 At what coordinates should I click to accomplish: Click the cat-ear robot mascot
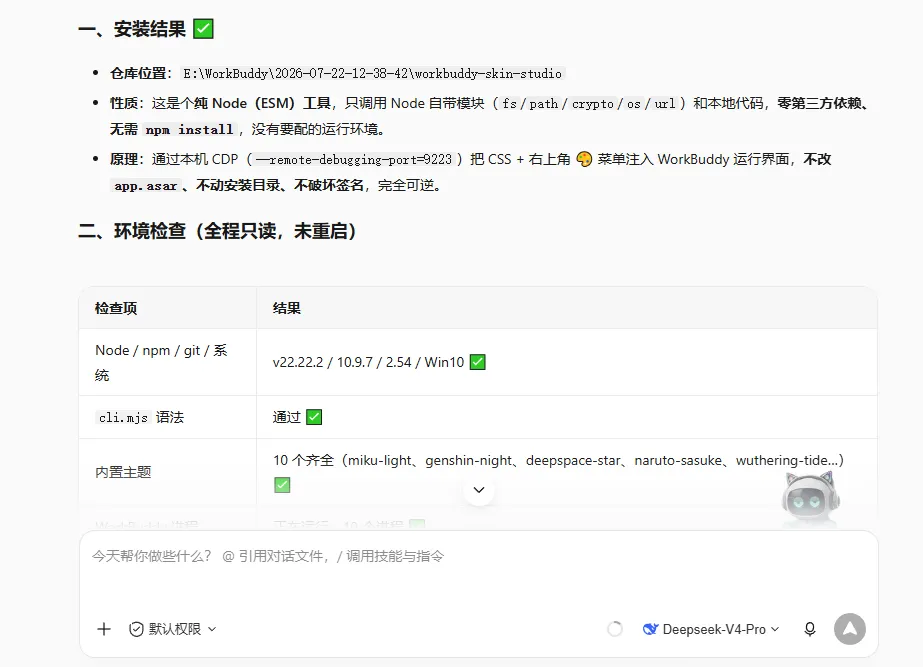(811, 497)
